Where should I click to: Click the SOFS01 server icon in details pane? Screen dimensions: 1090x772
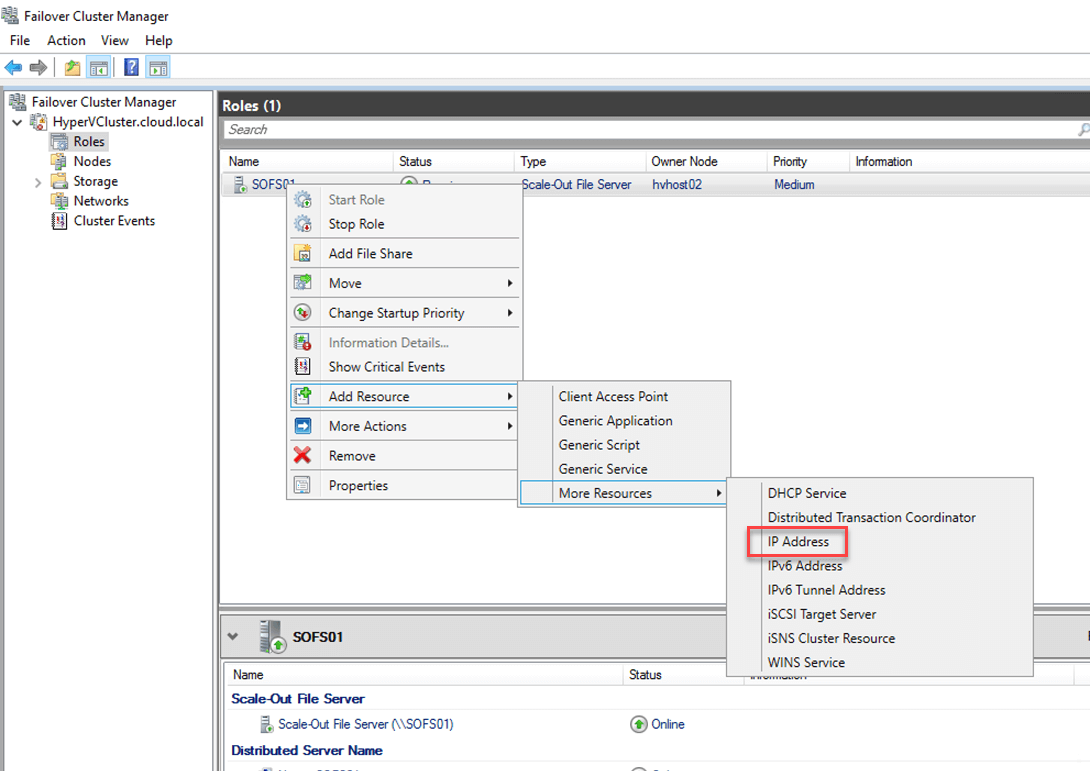tap(272, 637)
